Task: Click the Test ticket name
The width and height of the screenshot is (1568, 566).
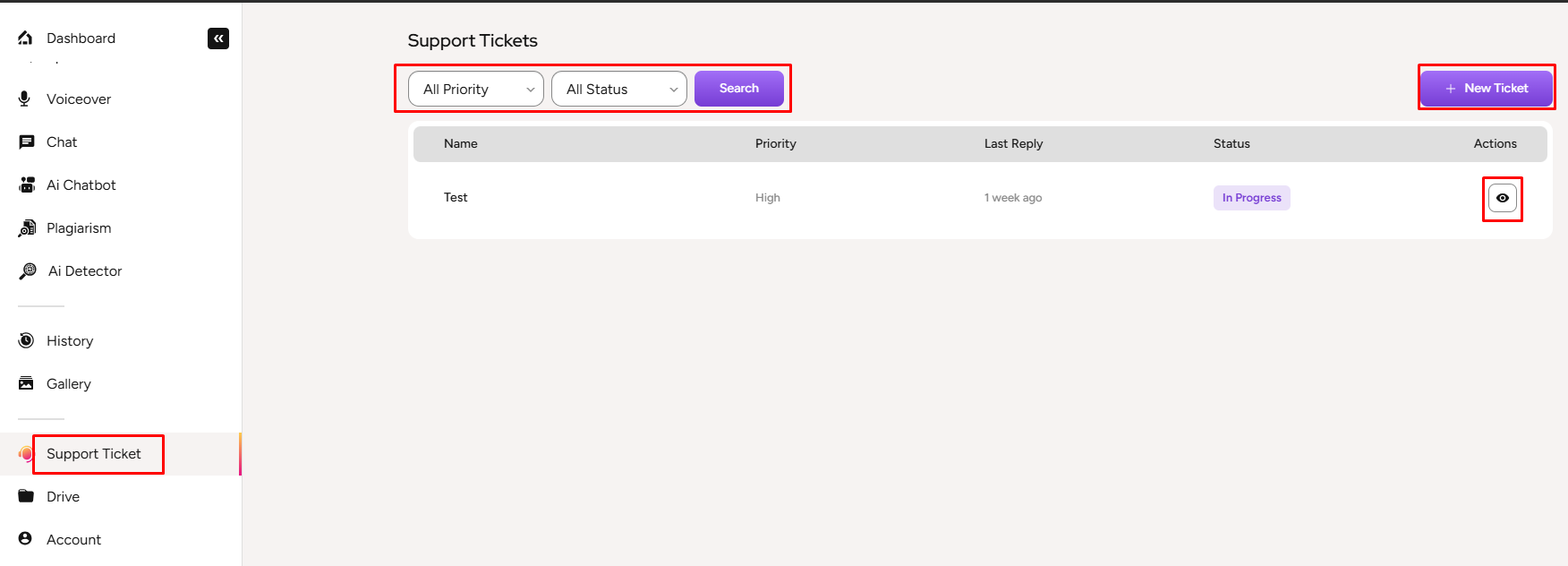Action: tap(456, 198)
